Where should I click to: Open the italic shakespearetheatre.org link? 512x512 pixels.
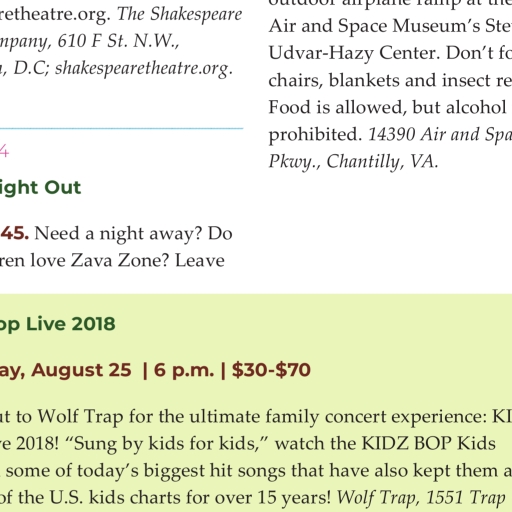[x=144, y=69]
